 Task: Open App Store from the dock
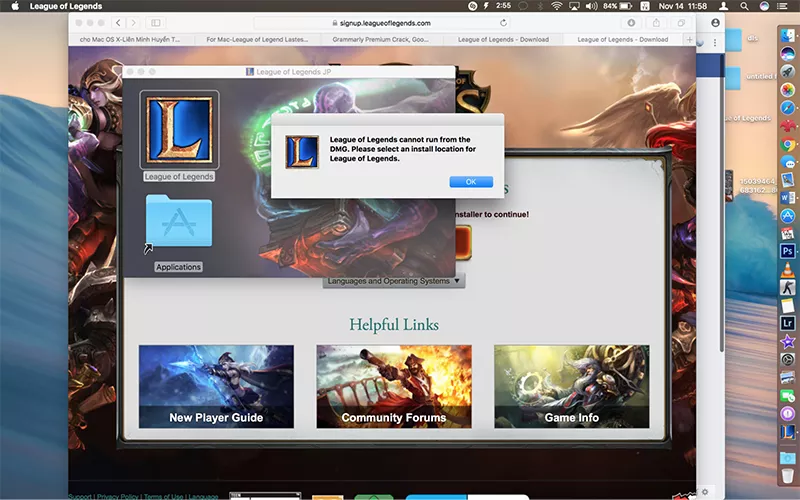point(788,216)
